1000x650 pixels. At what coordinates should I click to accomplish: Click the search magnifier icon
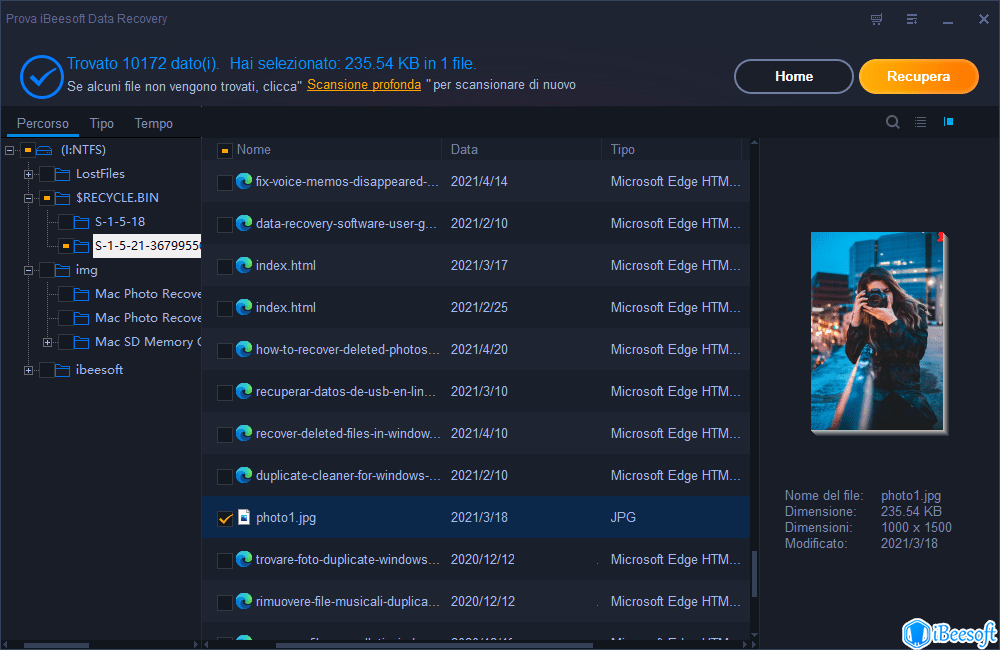coord(893,122)
